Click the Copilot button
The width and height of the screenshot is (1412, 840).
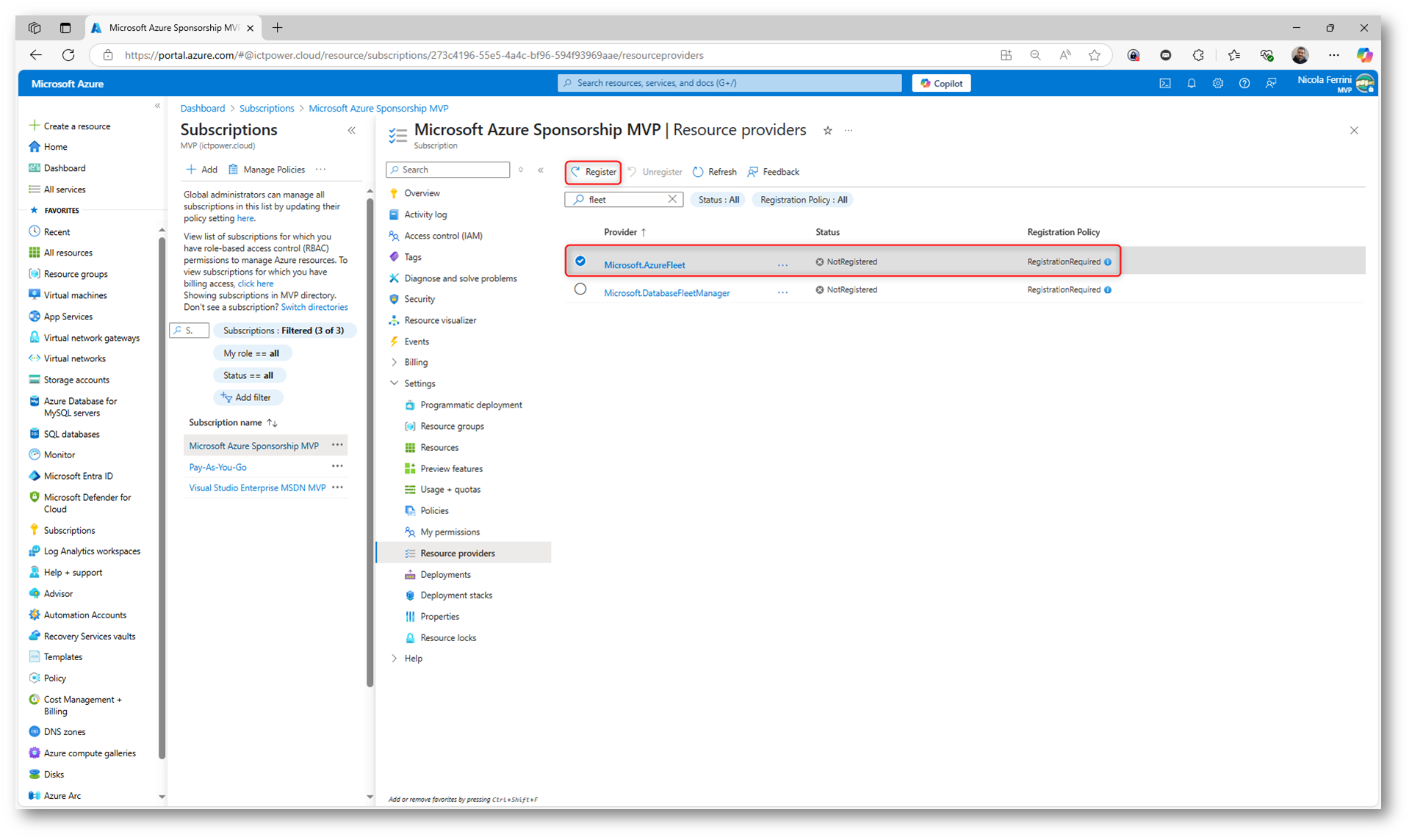click(x=941, y=84)
